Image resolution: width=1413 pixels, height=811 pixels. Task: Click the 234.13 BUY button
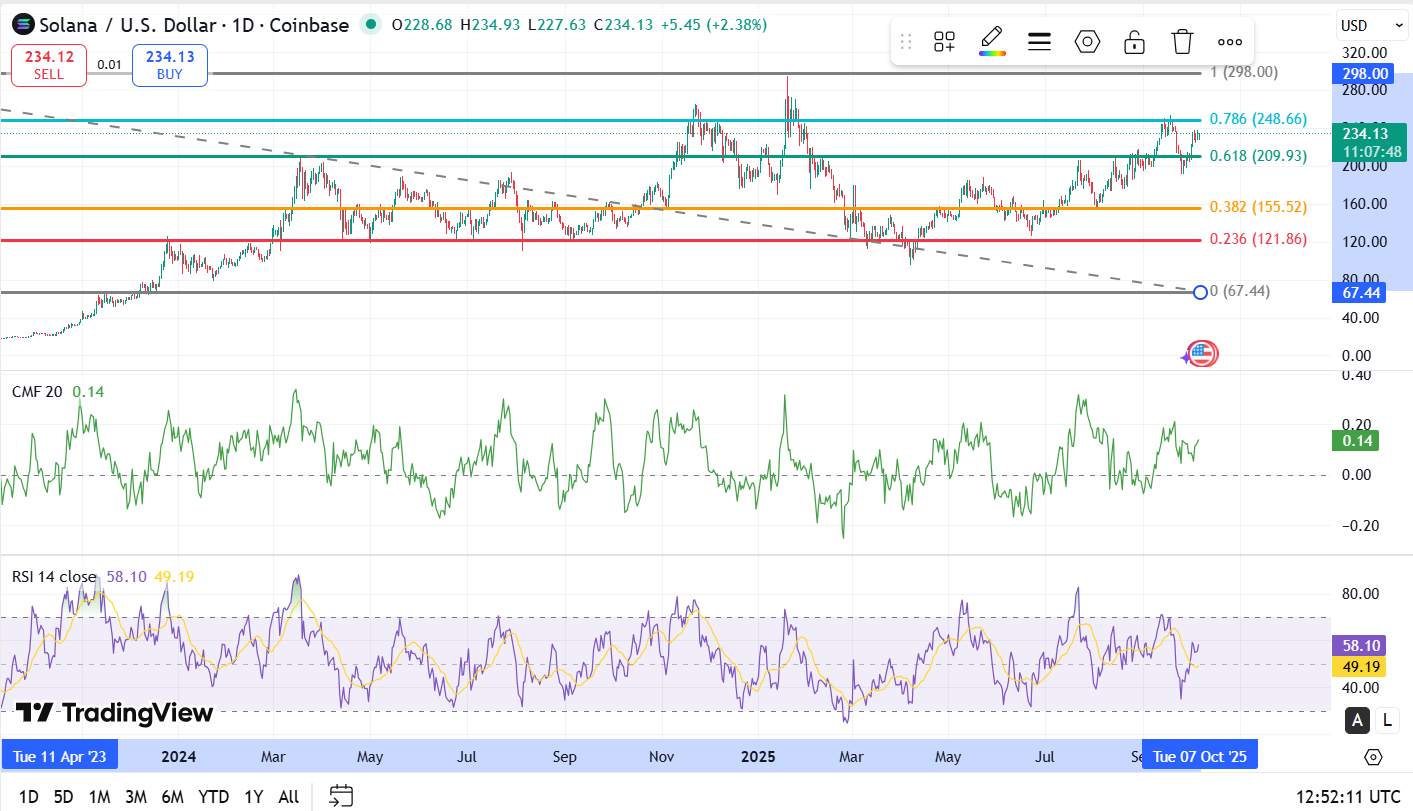tap(169, 64)
